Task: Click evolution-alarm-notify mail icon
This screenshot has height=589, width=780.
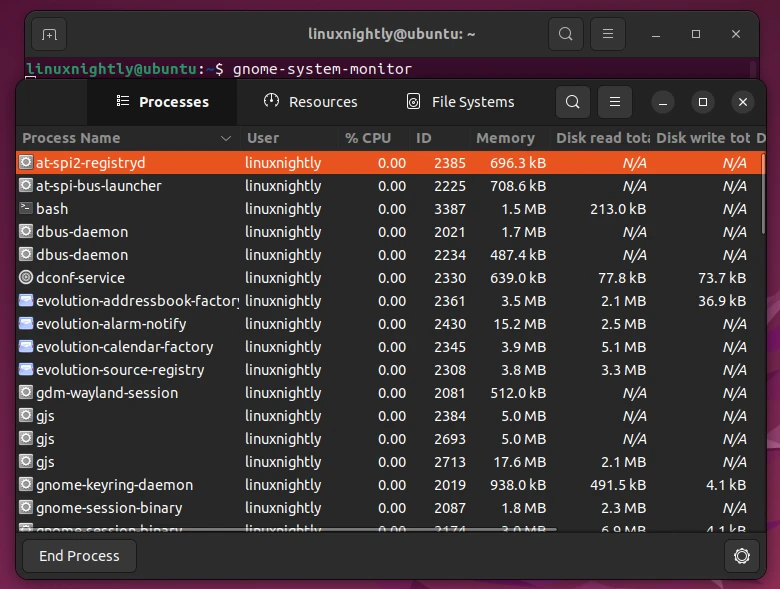Action: pyautogui.click(x=26, y=323)
